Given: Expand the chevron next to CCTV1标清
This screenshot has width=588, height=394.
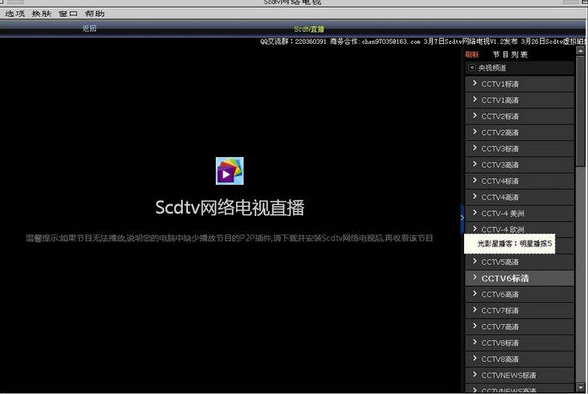Looking at the screenshot, I should [x=475, y=83].
